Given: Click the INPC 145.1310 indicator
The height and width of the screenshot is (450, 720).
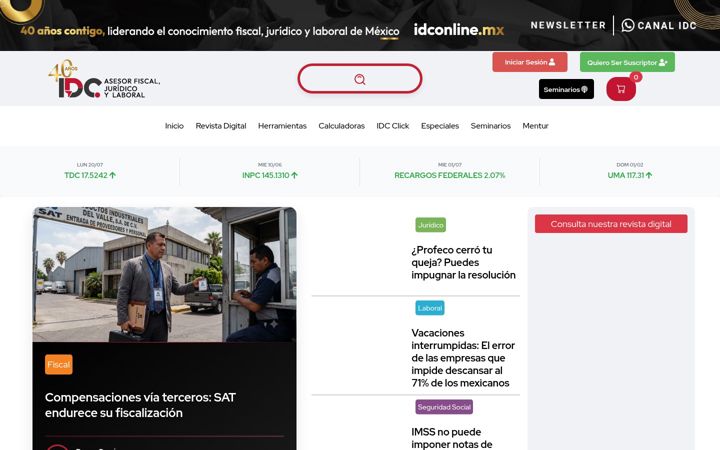Looking at the screenshot, I should (270, 175).
